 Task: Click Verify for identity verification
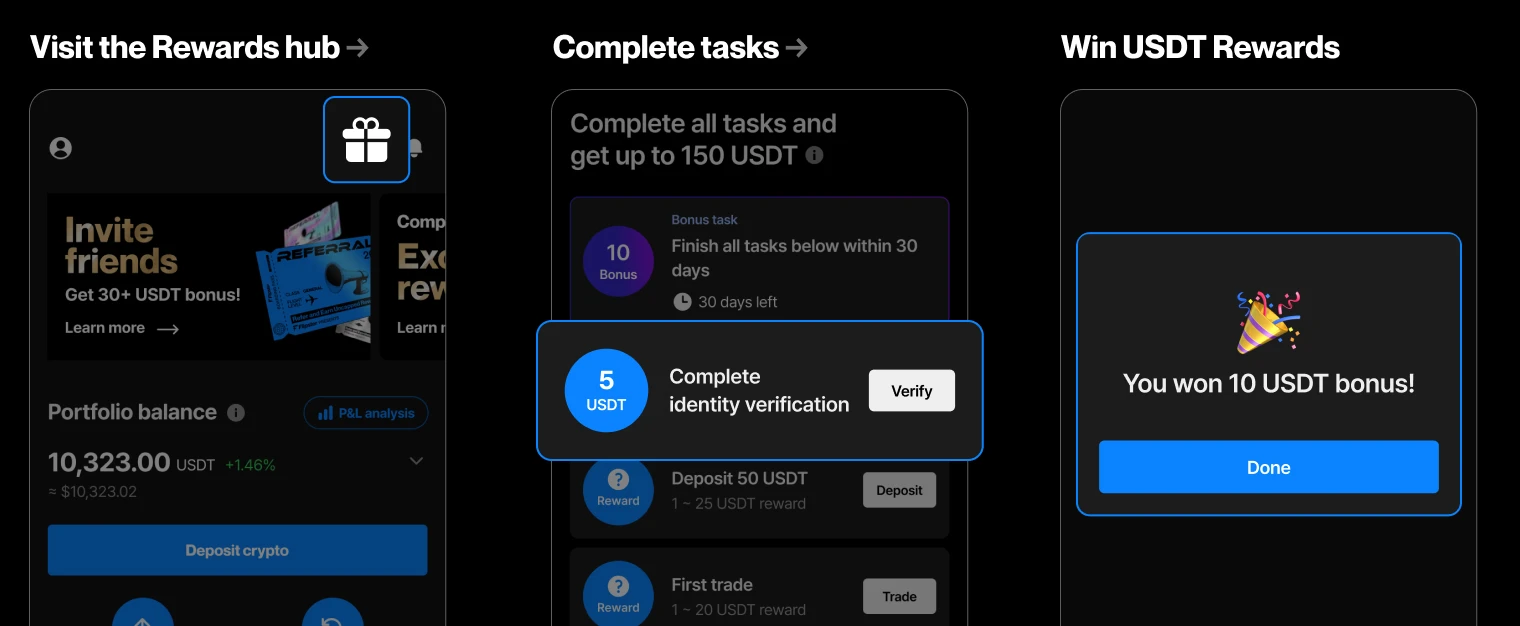tap(911, 391)
